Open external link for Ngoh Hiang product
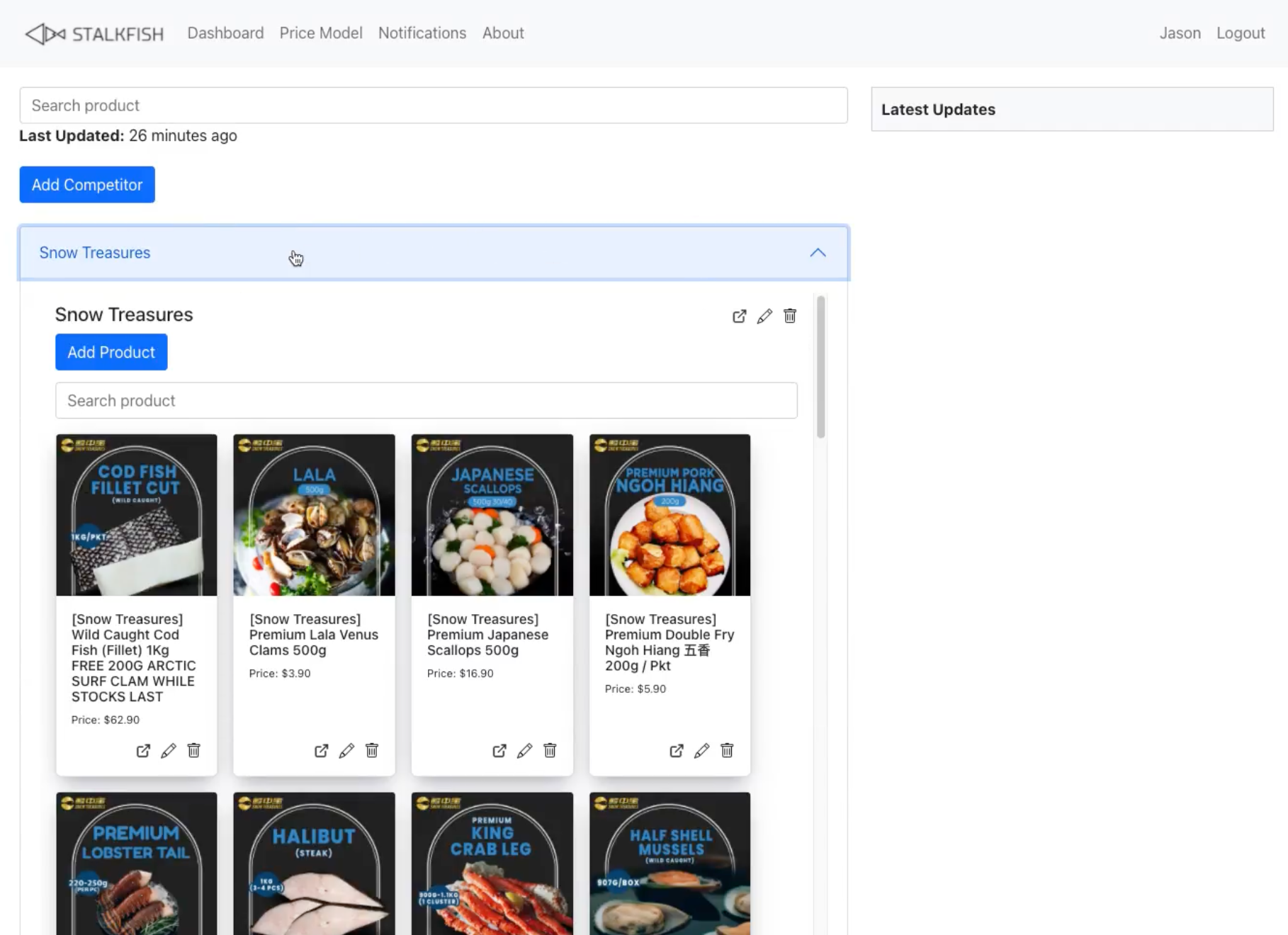Viewport: 1288px width, 935px height. tap(677, 750)
